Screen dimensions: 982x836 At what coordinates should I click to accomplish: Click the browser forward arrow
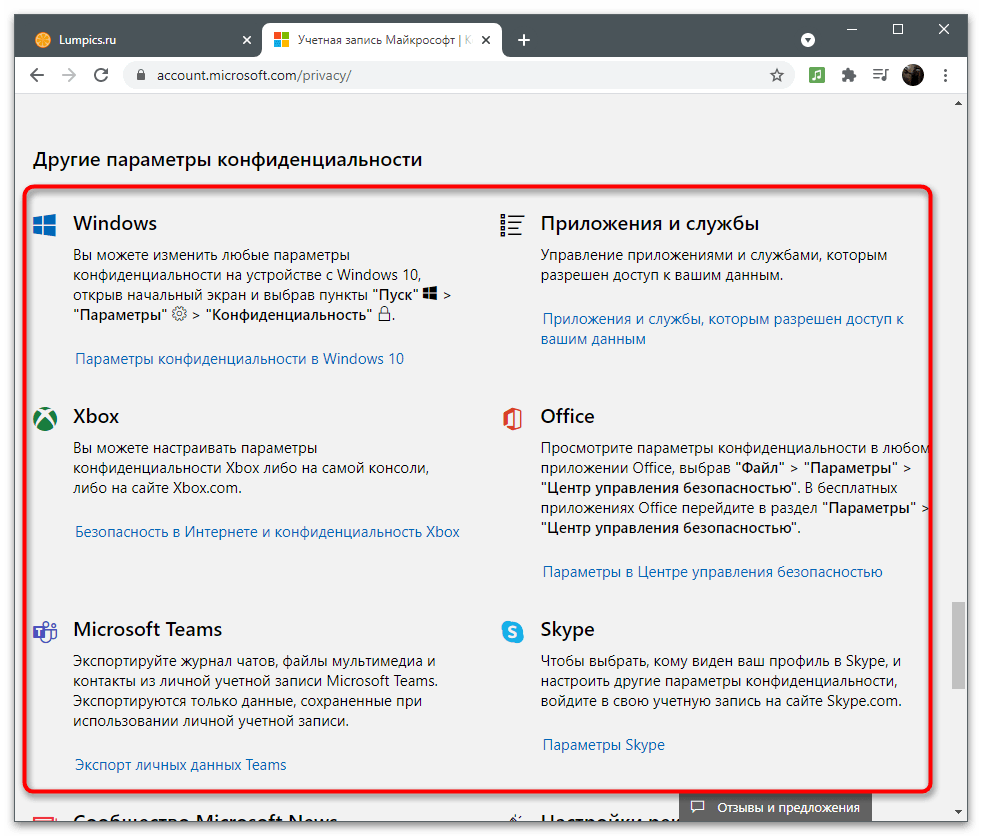coord(69,76)
